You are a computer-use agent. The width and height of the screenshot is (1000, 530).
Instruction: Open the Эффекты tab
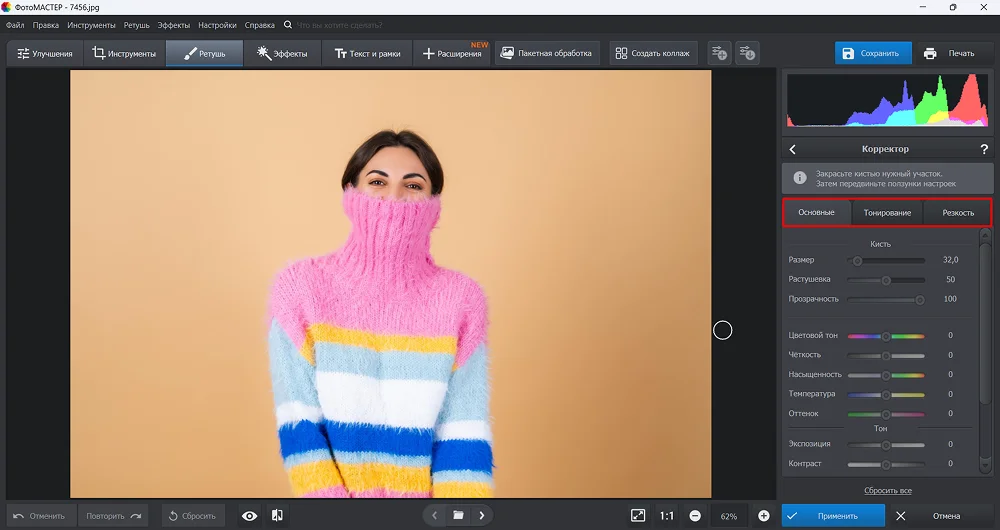point(282,54)
